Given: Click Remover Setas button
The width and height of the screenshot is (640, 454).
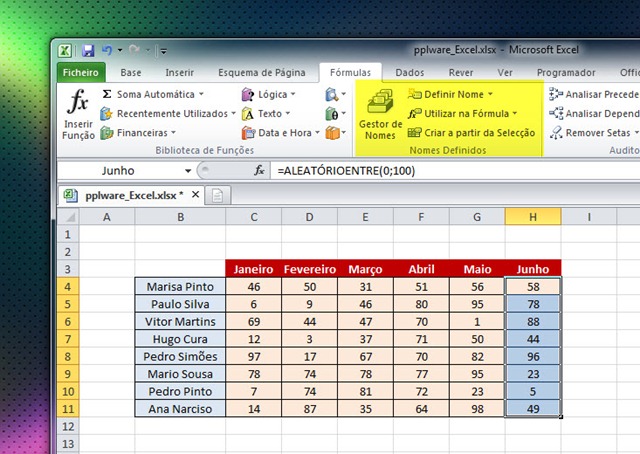Looking at the screenshot, I should (x=594, y=133).
